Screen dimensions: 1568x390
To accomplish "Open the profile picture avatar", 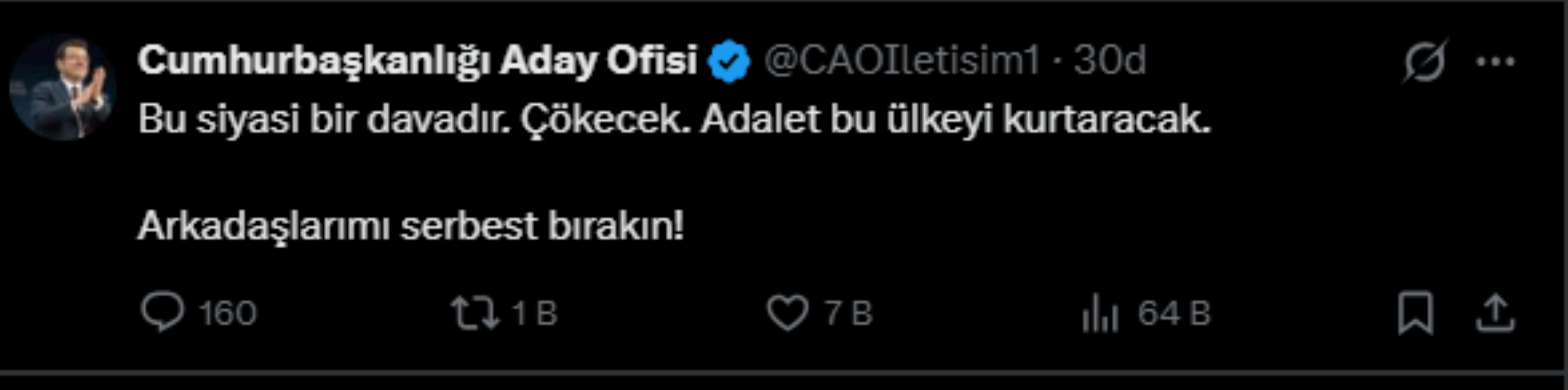I will (62, 87).
